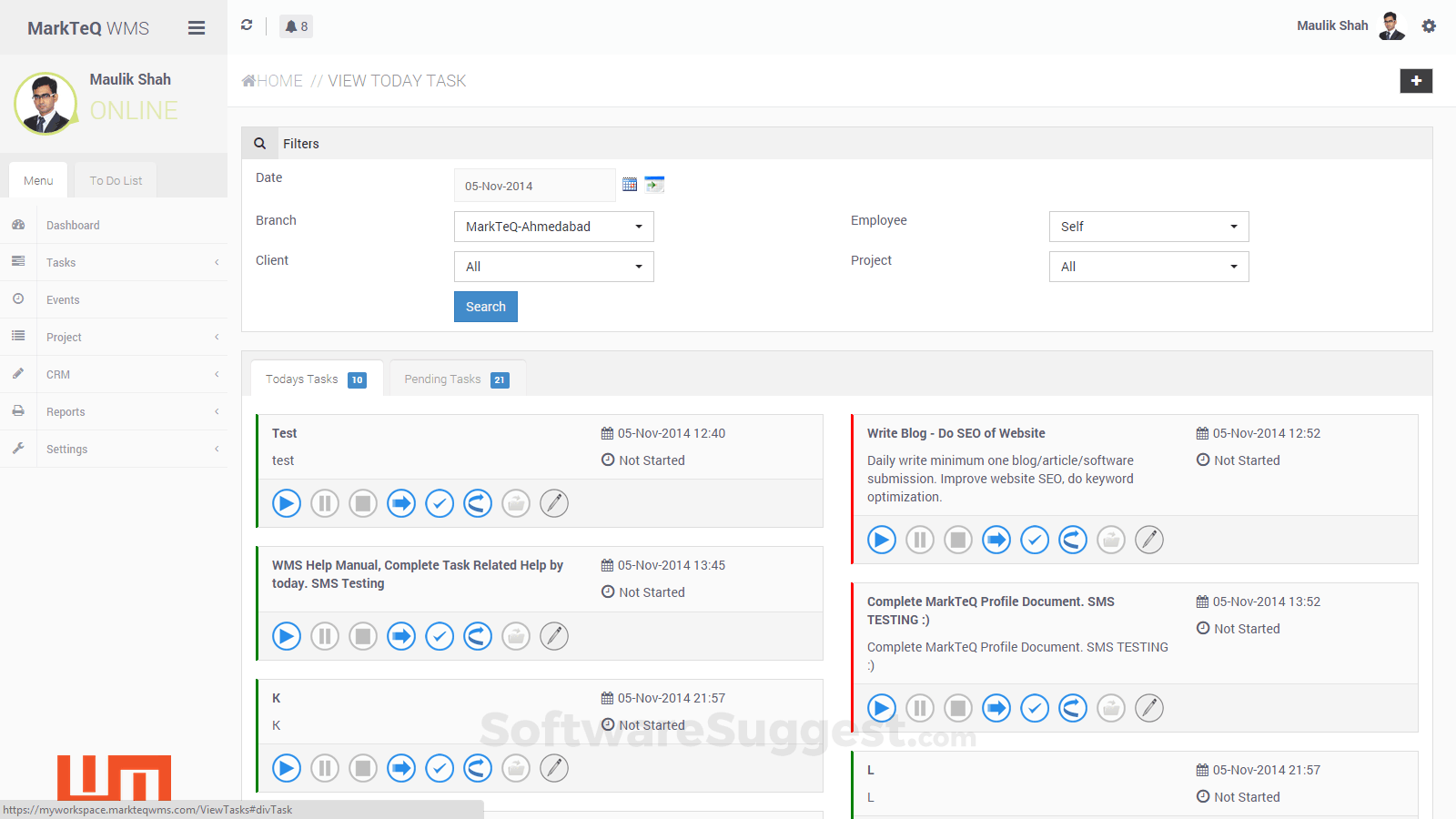Screen dimensions: 1456x819
Task: Open the settings gear in top bar
Action: [x=1429, y=26]
